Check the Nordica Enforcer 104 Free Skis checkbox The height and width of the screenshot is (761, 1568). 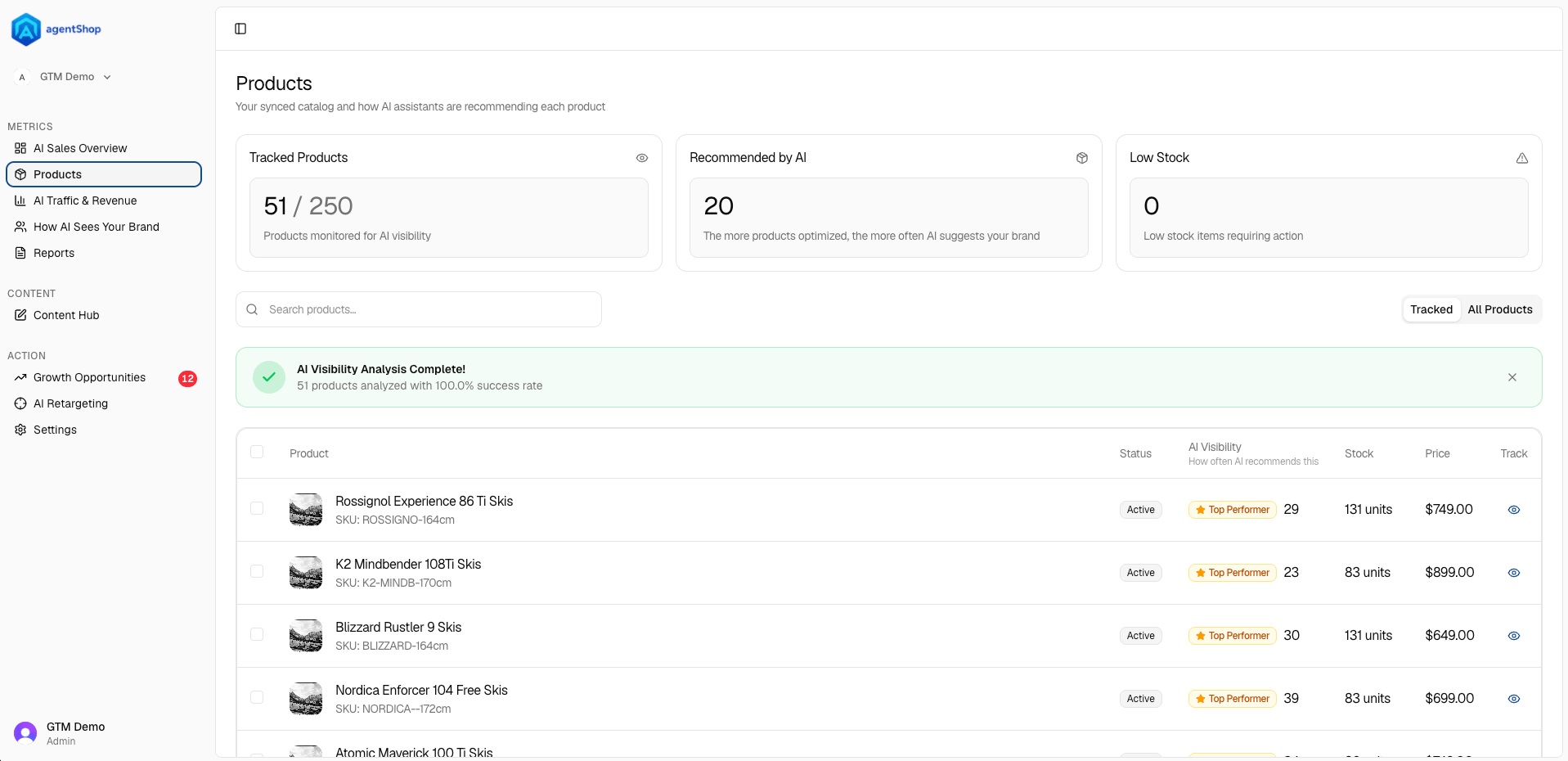click(x=257, y=697)
